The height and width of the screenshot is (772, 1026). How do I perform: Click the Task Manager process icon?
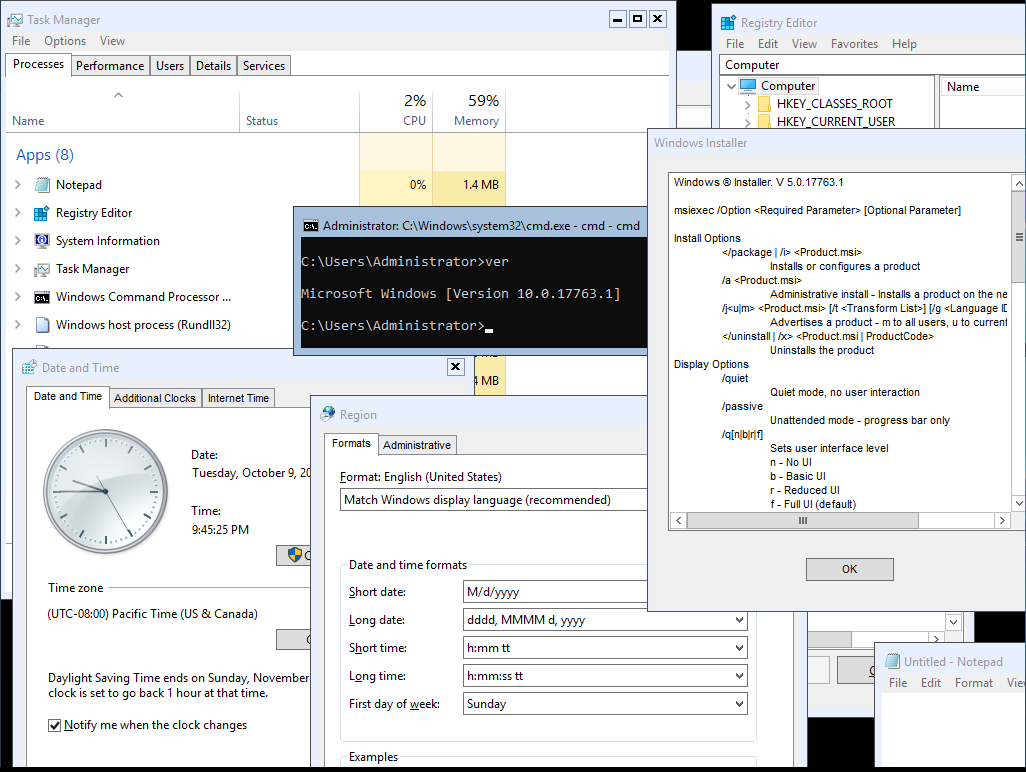(42, 269)
